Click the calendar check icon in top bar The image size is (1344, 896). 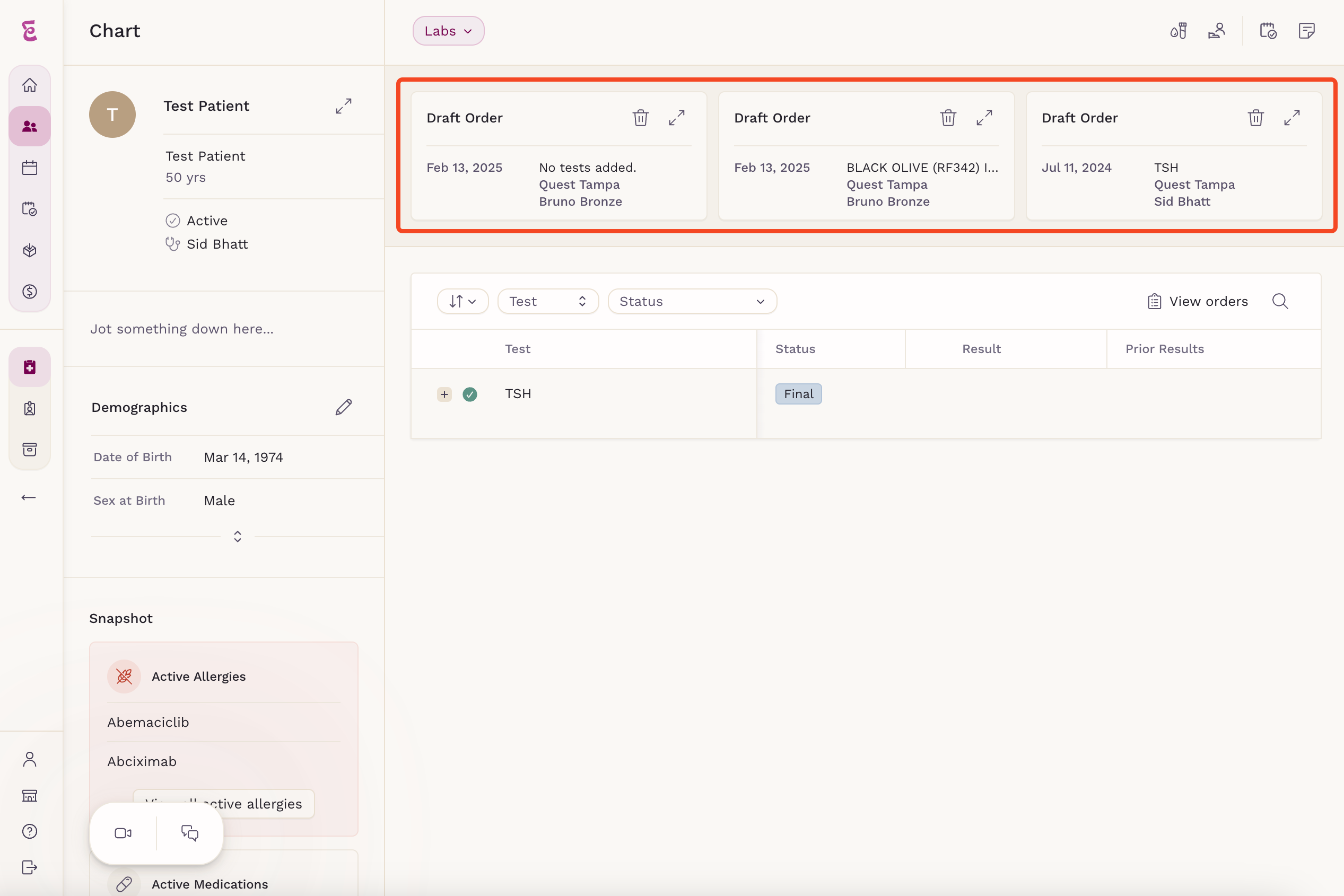[x=1268, y=31]
